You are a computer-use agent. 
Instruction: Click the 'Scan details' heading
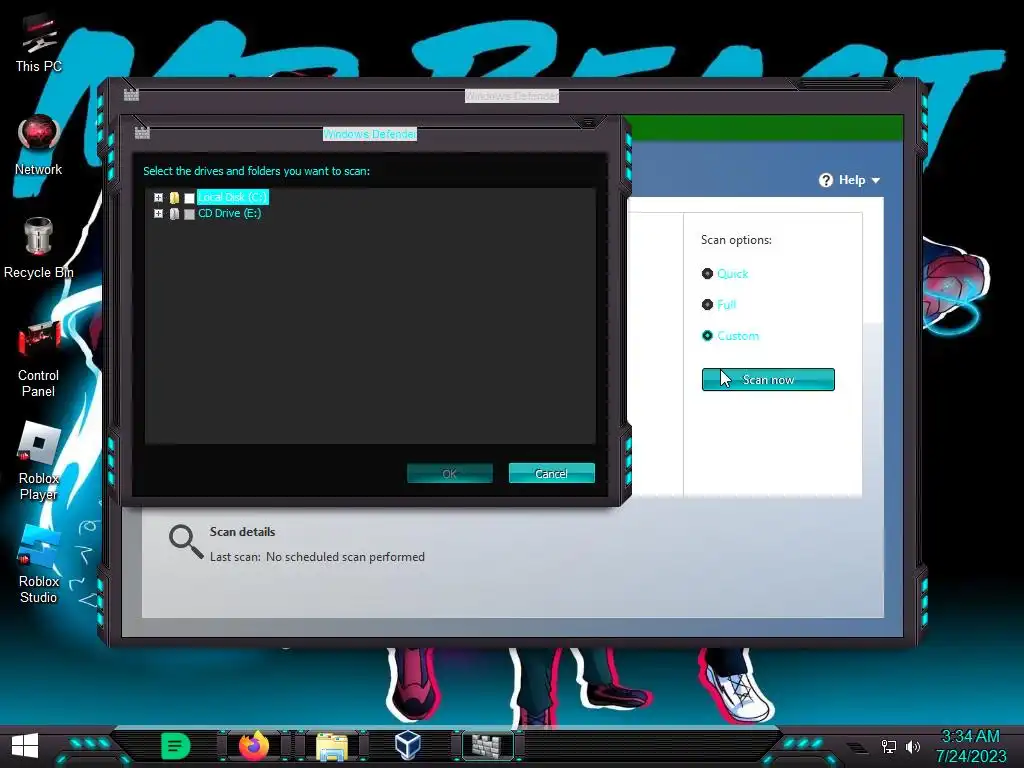(x=242, y=532)
